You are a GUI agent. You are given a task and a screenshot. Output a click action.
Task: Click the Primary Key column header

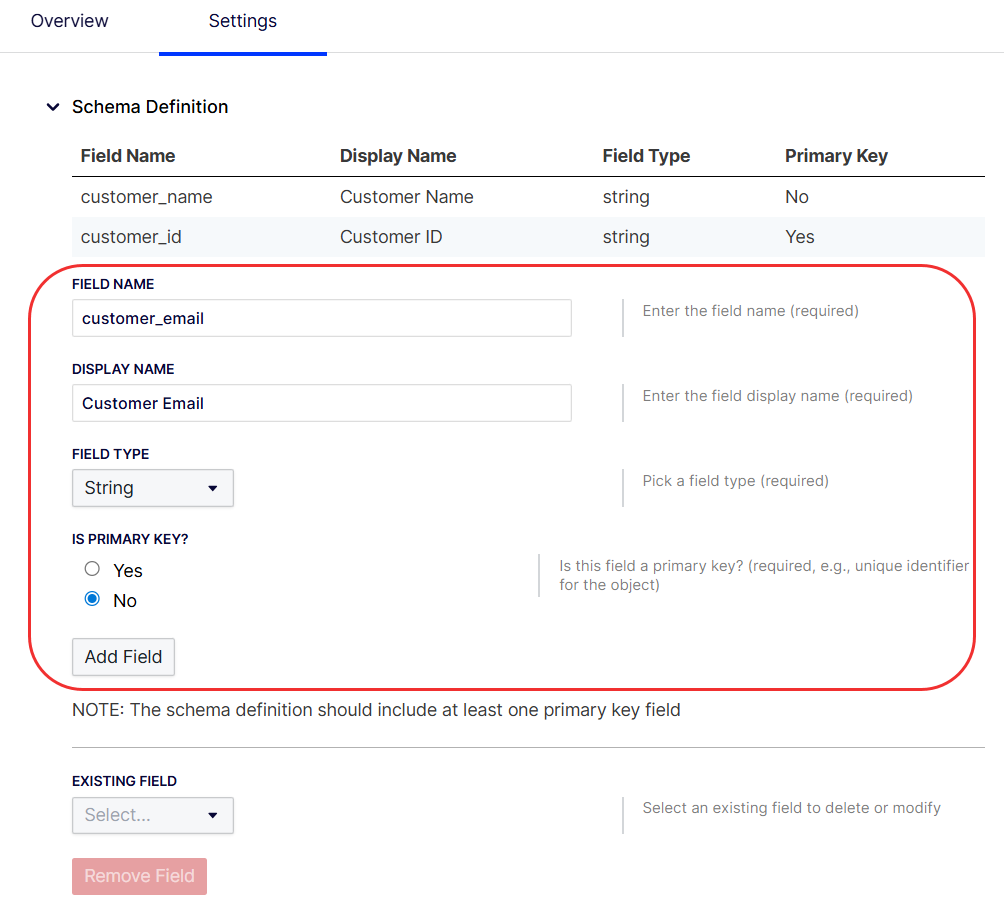click(835, 156)
